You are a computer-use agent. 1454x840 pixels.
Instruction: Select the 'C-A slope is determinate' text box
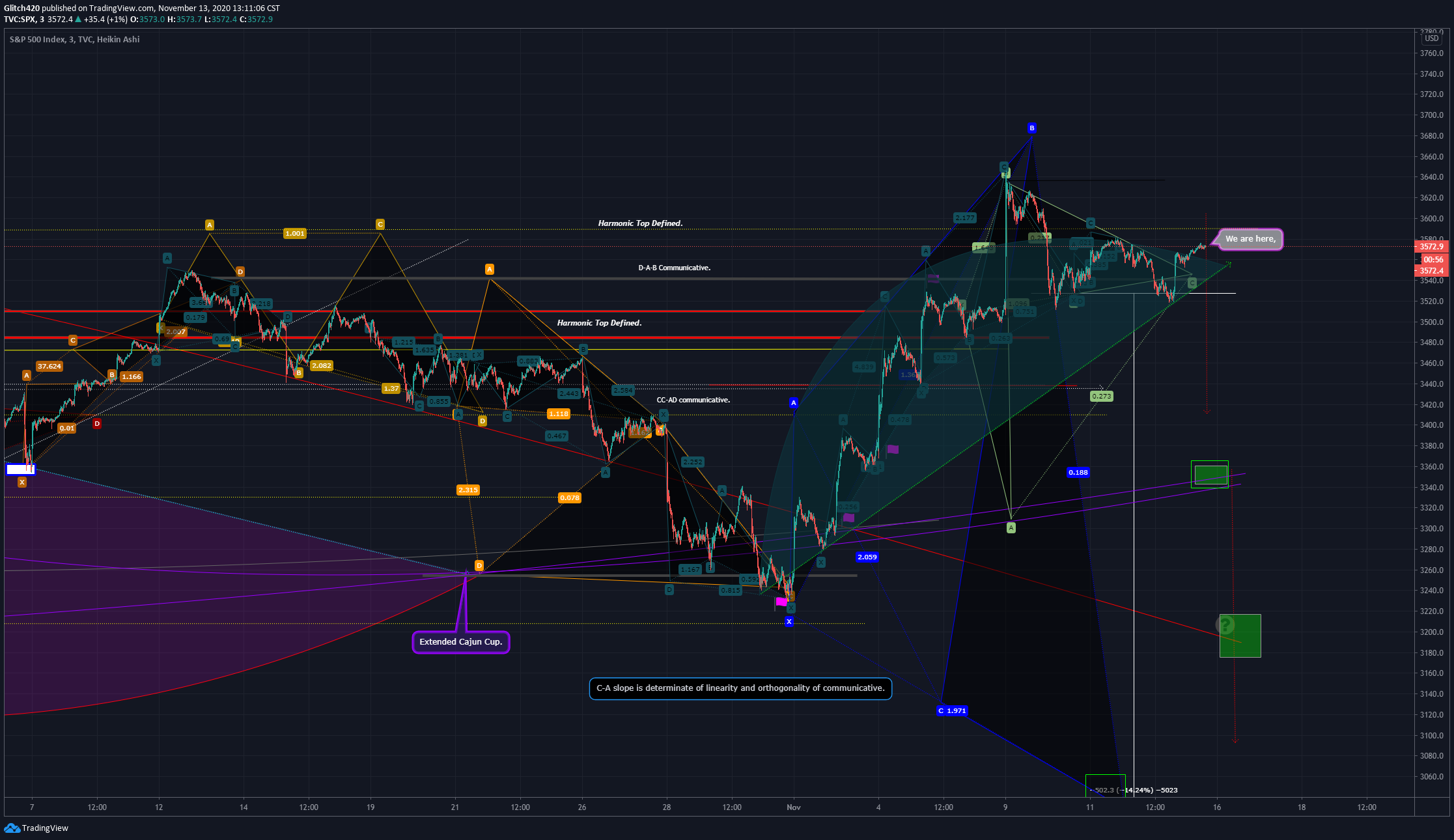740,688
